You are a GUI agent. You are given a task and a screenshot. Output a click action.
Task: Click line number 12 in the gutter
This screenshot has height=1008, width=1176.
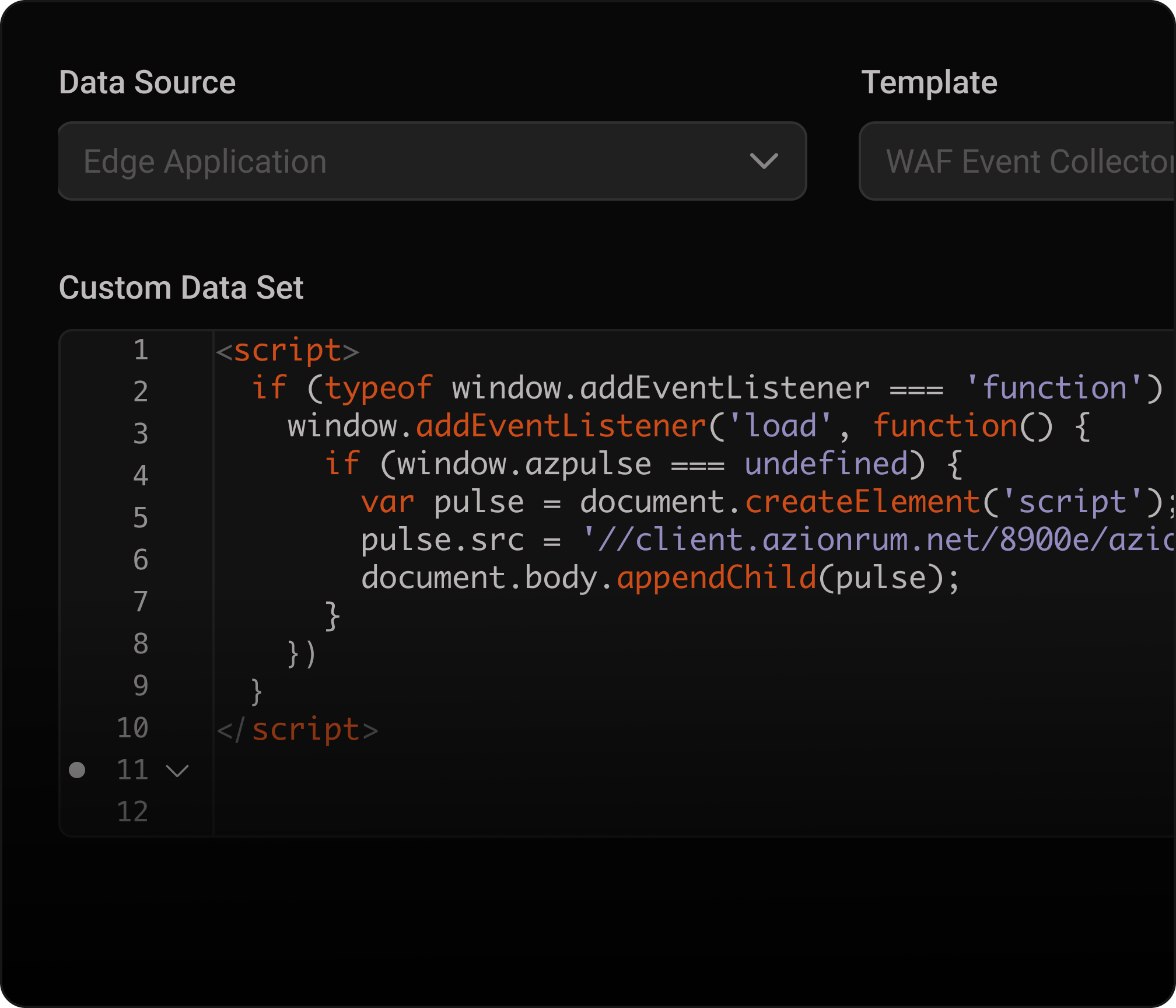point(133,812)
